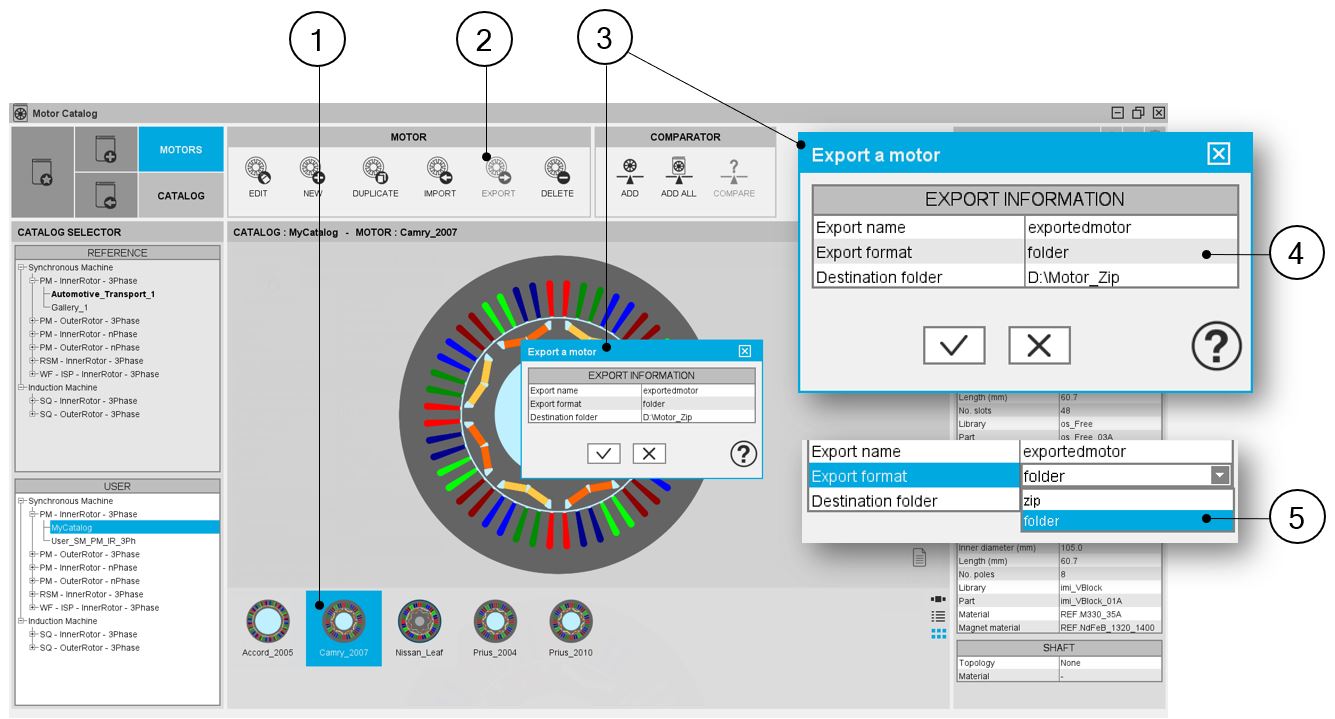
Task: Expand PM - OuterRotor - nPhase in USER tree
Action: click(x=33, y=581)
